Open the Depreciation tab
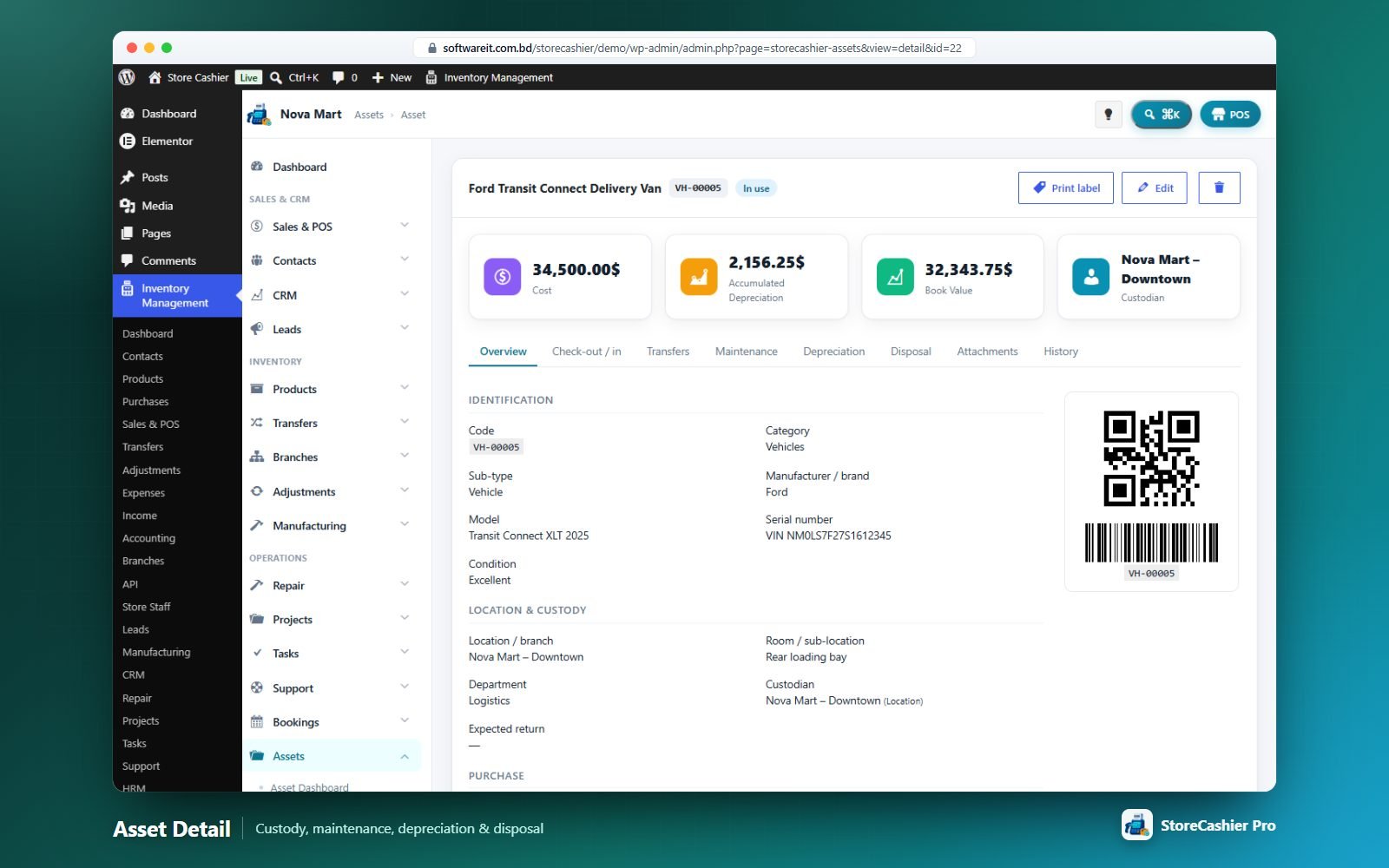The width and height of the screenshot is (1389, 868). (834, 352)
